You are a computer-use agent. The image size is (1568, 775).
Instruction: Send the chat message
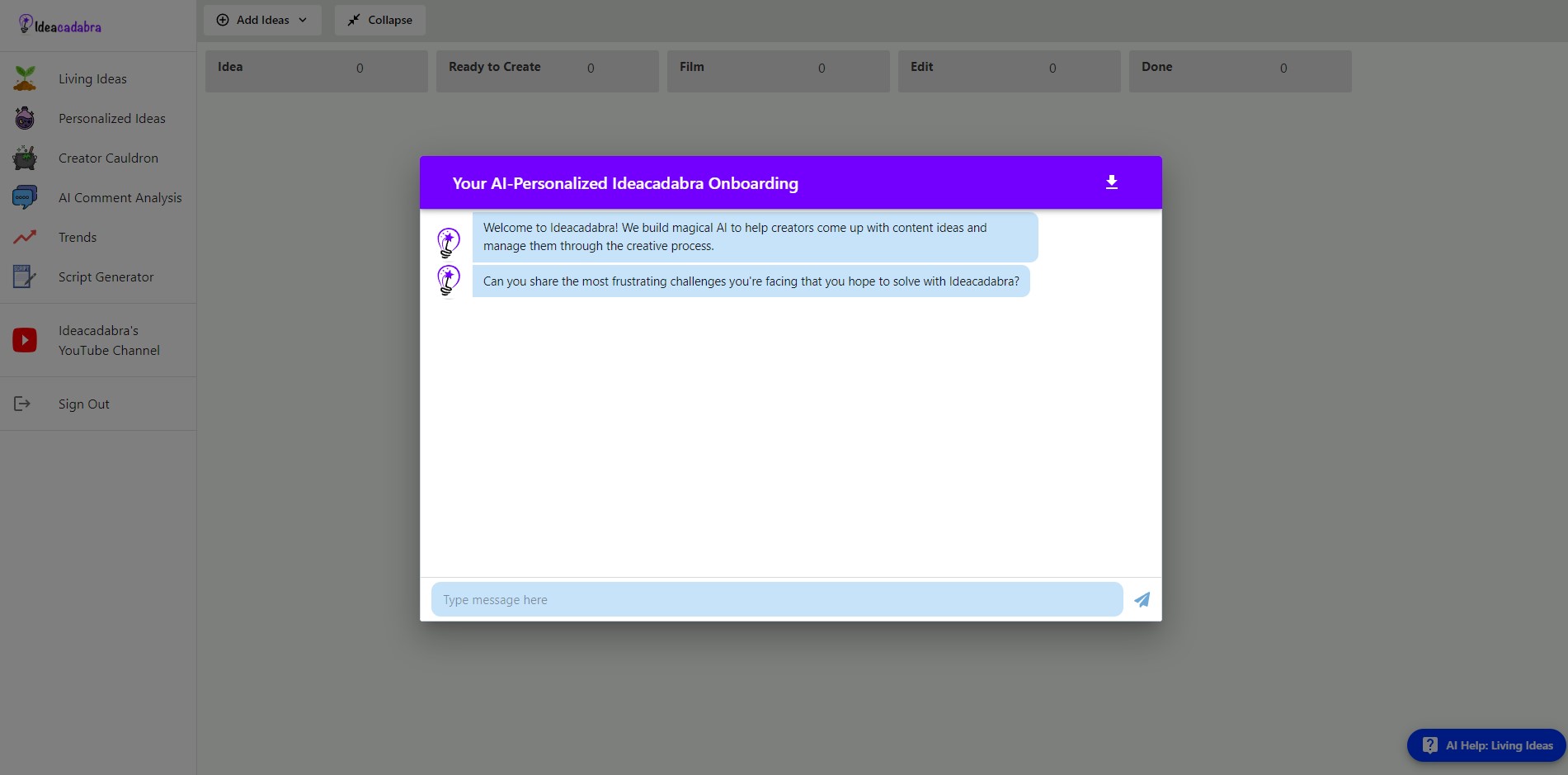coord(1142,600)
